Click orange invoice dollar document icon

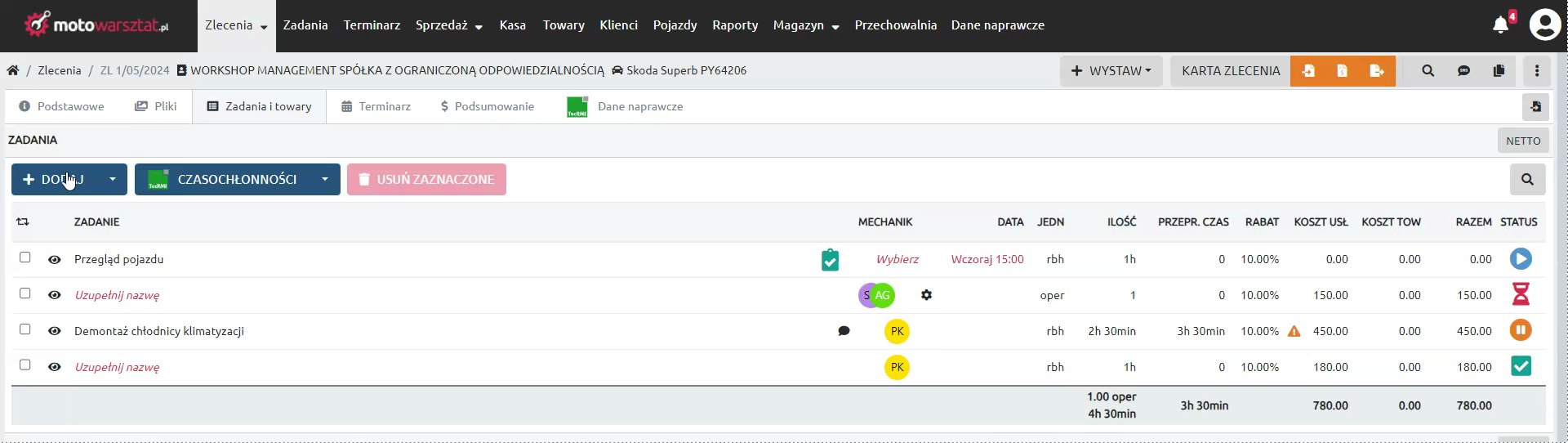point(1342,71)
